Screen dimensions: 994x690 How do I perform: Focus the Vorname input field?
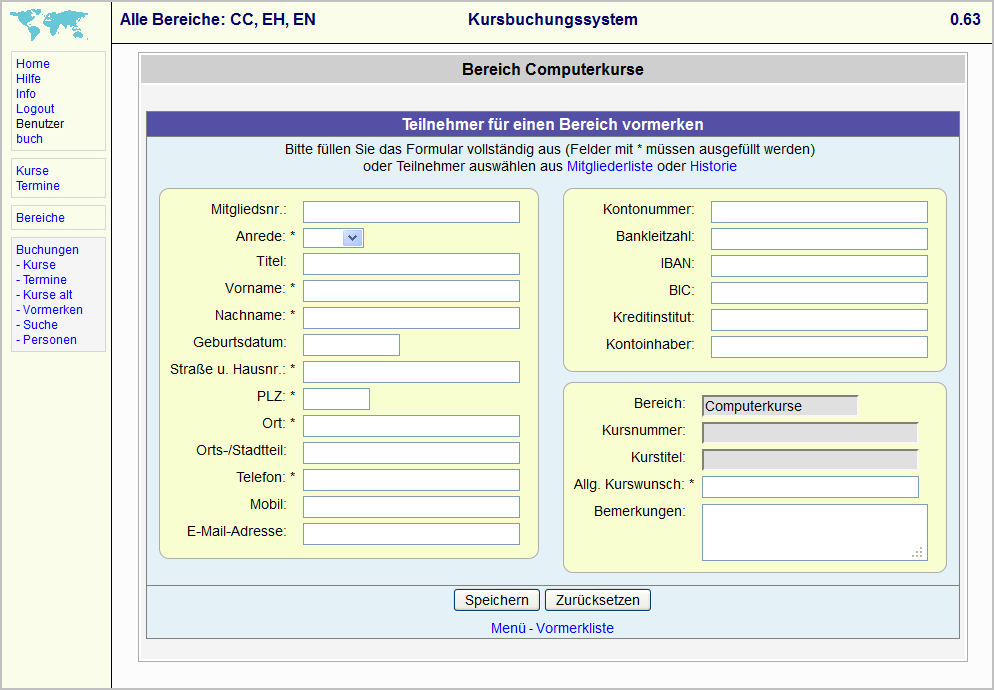point(411,291)
